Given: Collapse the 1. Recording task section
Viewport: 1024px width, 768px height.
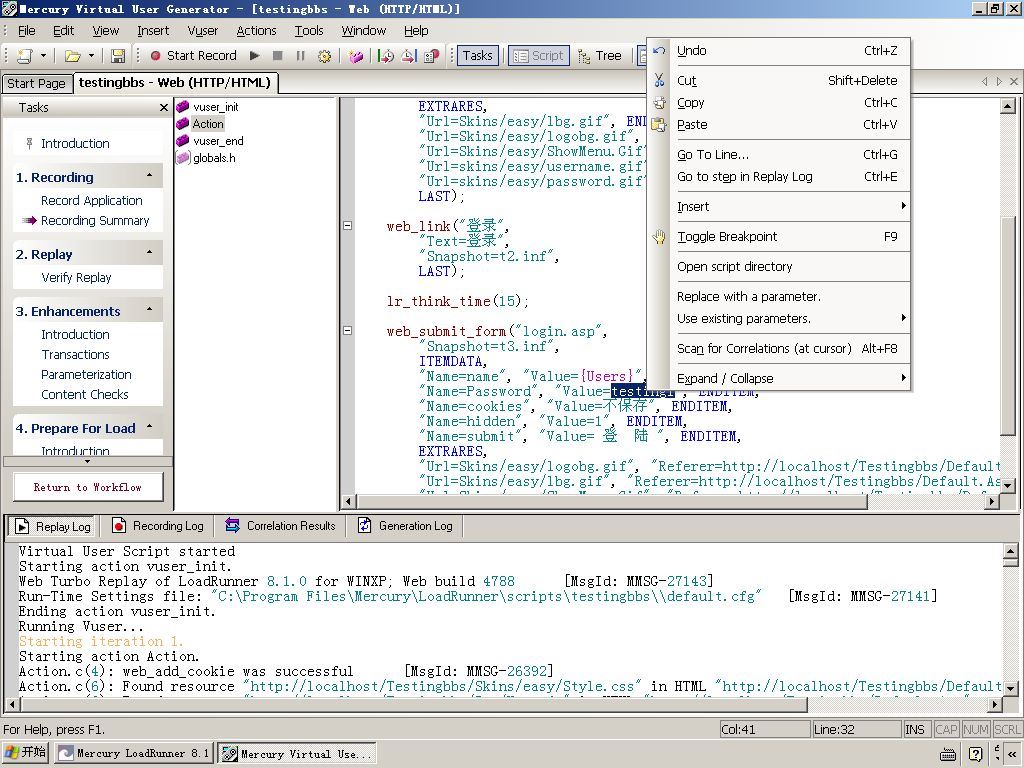Looking at the screenshot, I should point(150,176).
